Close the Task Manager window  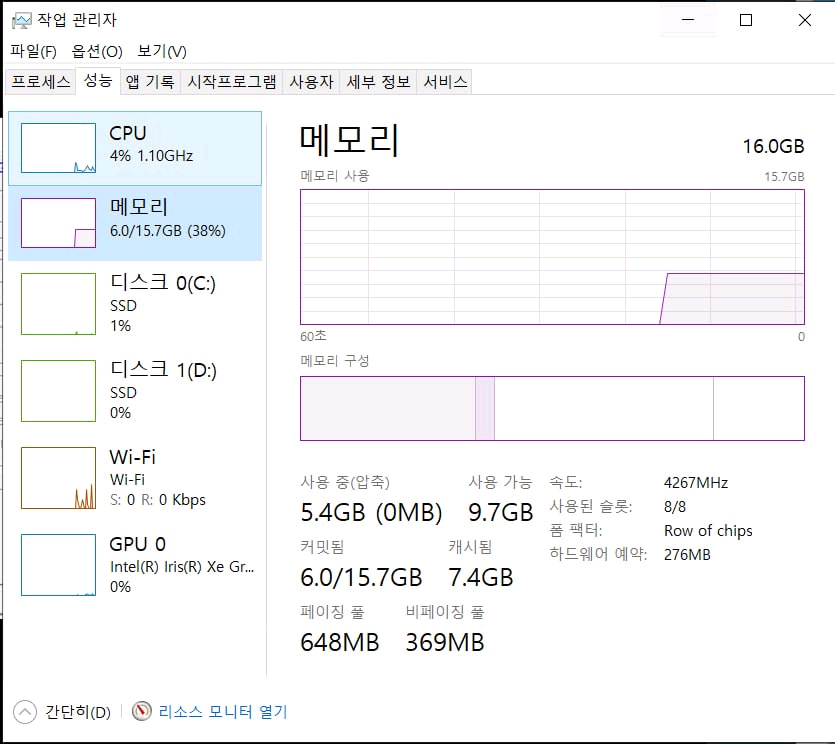click(805, 20)
